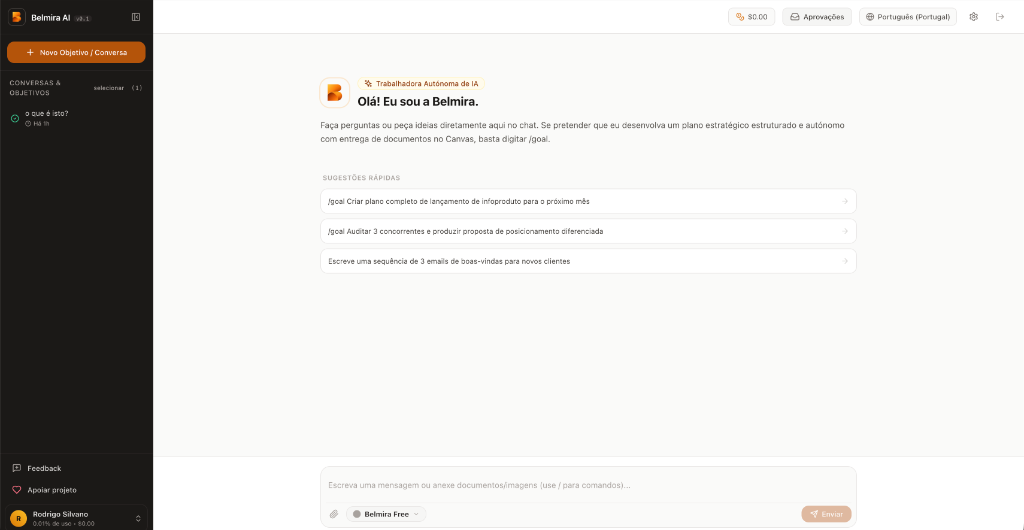This screenshot has height=530, width=1024.
Task: Choose suggestion 'Escreve uma sequência de 3 emails'
Action: 588,261
